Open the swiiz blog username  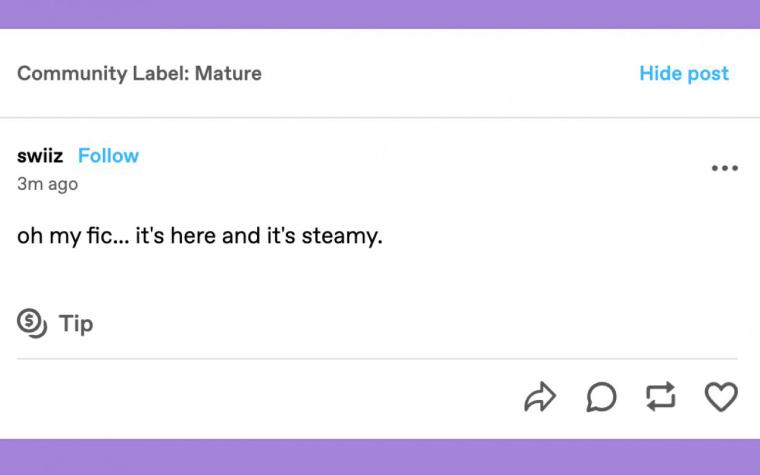click(x=40, y=156)
